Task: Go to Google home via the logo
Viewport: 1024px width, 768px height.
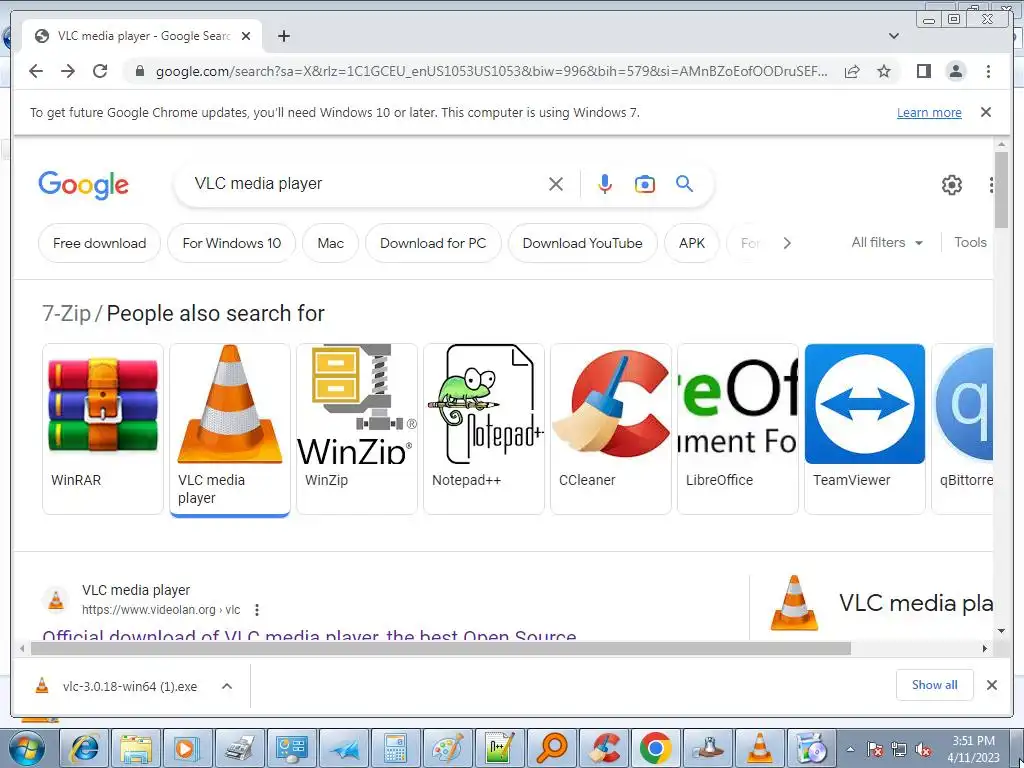Action: 84,185
